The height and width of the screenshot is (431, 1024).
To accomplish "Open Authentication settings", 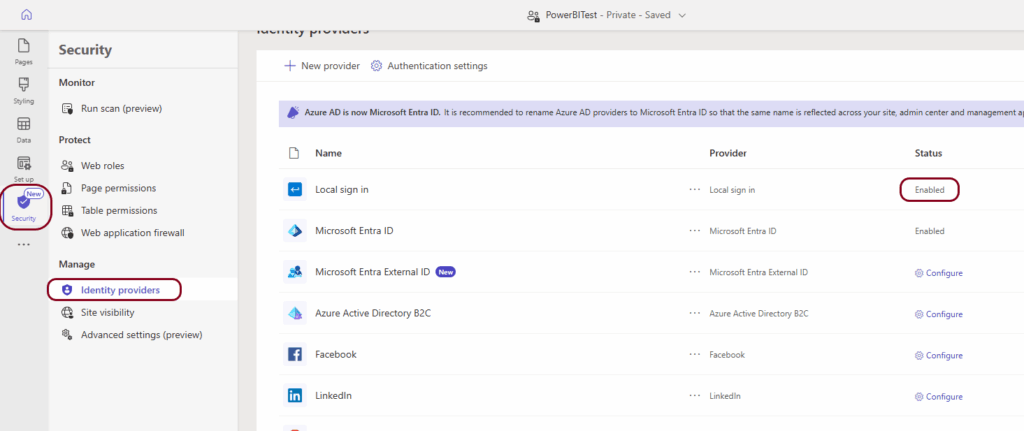I will pos(429,66).
